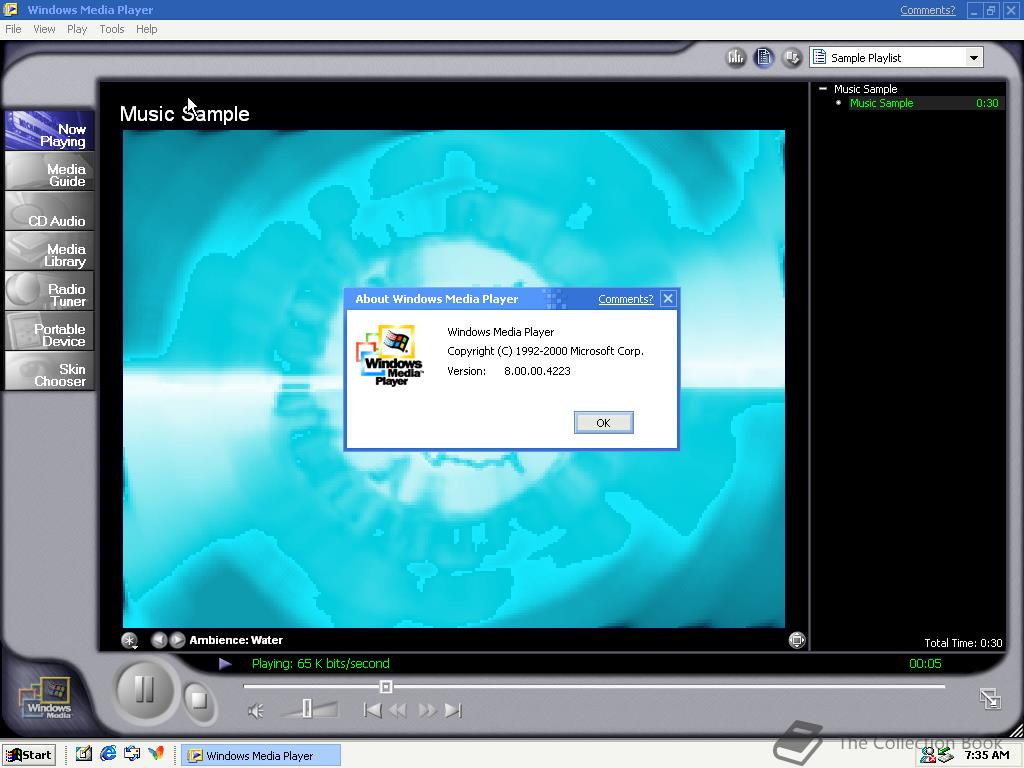Open Comments link in main title bar
The image size is (1024, 768).
[x=927, y=10]
